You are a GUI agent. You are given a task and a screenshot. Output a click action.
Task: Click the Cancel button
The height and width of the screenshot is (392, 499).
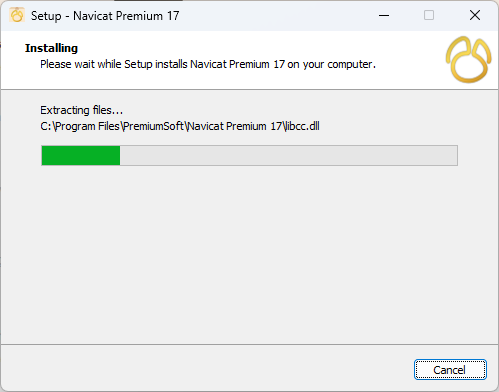[x=450, y=369]
